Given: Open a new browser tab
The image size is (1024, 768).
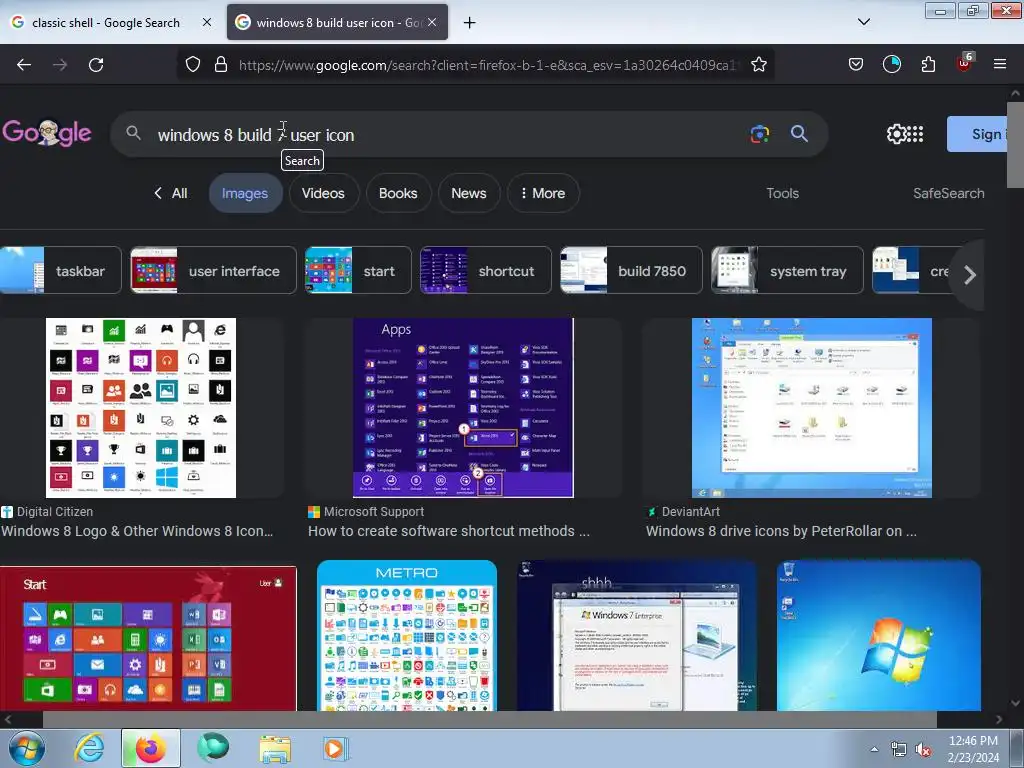Looking at the screenshot, I should (470, 23).
